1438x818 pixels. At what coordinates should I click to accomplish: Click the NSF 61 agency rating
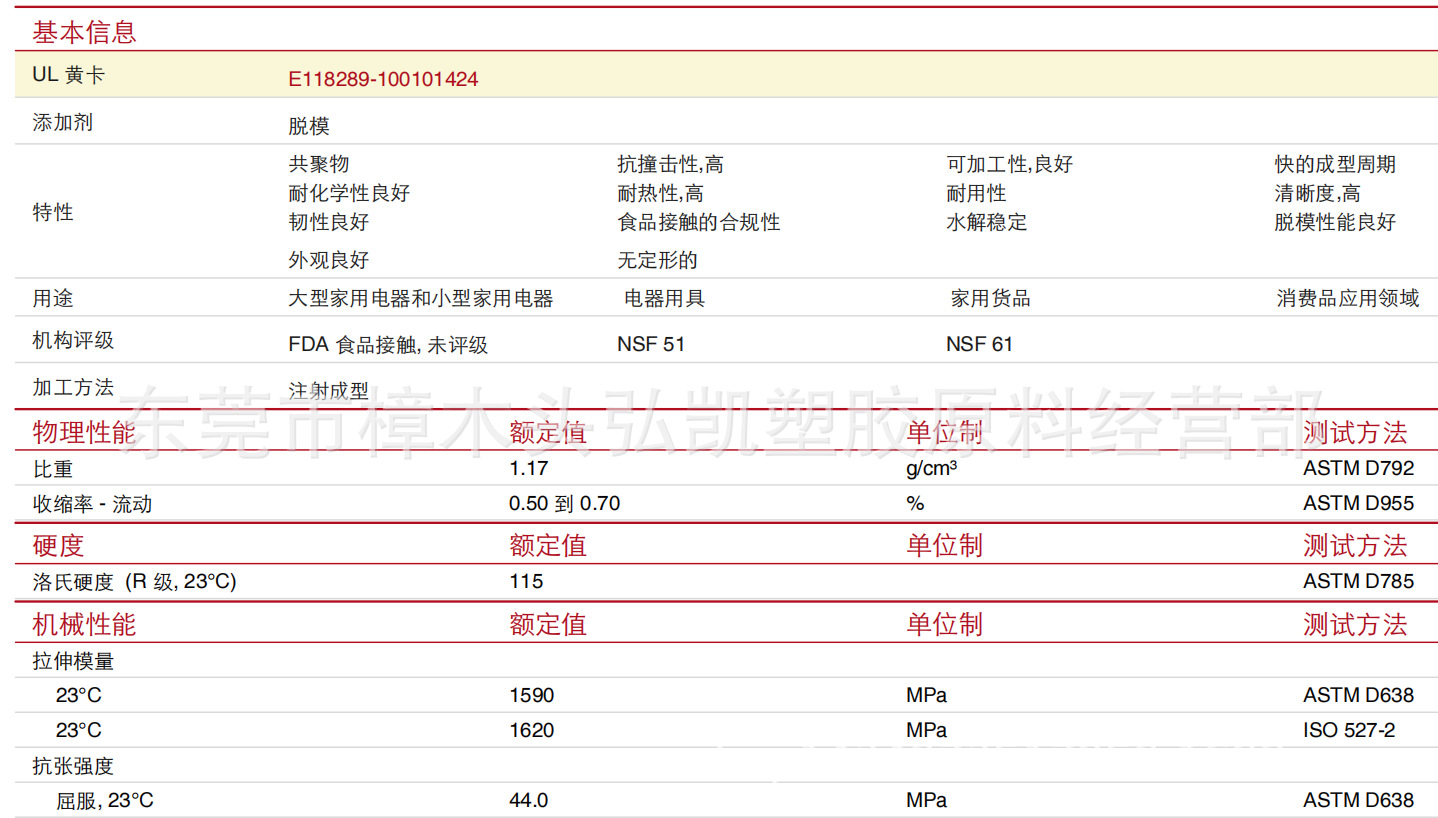click(979, 344)
